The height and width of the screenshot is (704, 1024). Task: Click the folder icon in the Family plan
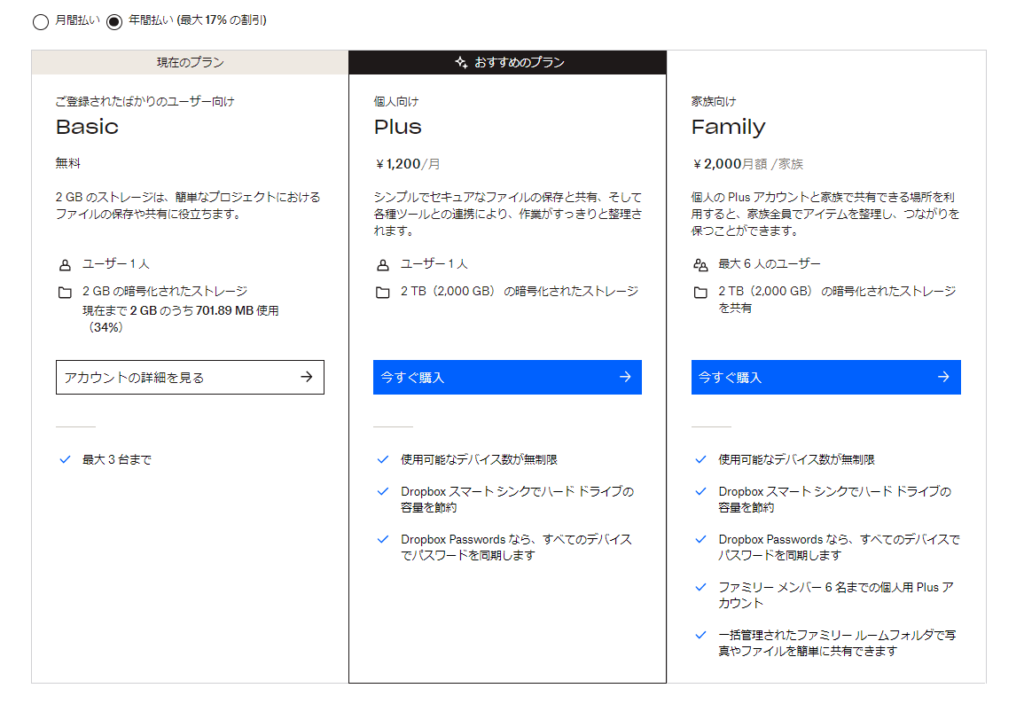700,293
